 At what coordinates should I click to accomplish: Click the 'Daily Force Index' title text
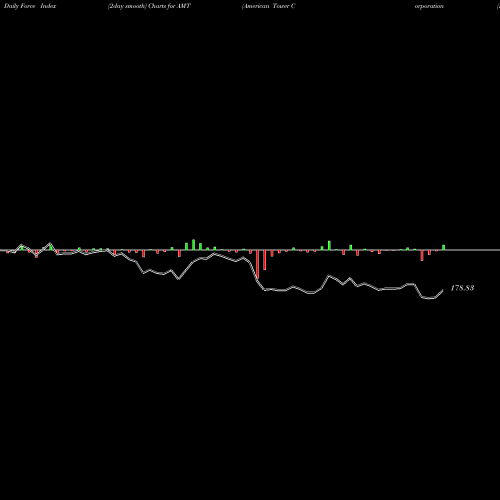point(30,6)
